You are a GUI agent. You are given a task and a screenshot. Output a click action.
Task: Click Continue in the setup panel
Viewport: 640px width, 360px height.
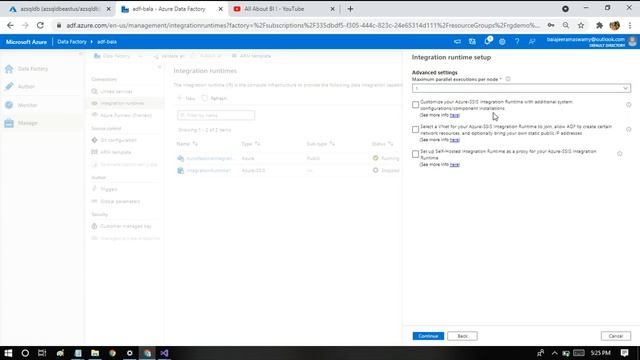click(428, 336)
